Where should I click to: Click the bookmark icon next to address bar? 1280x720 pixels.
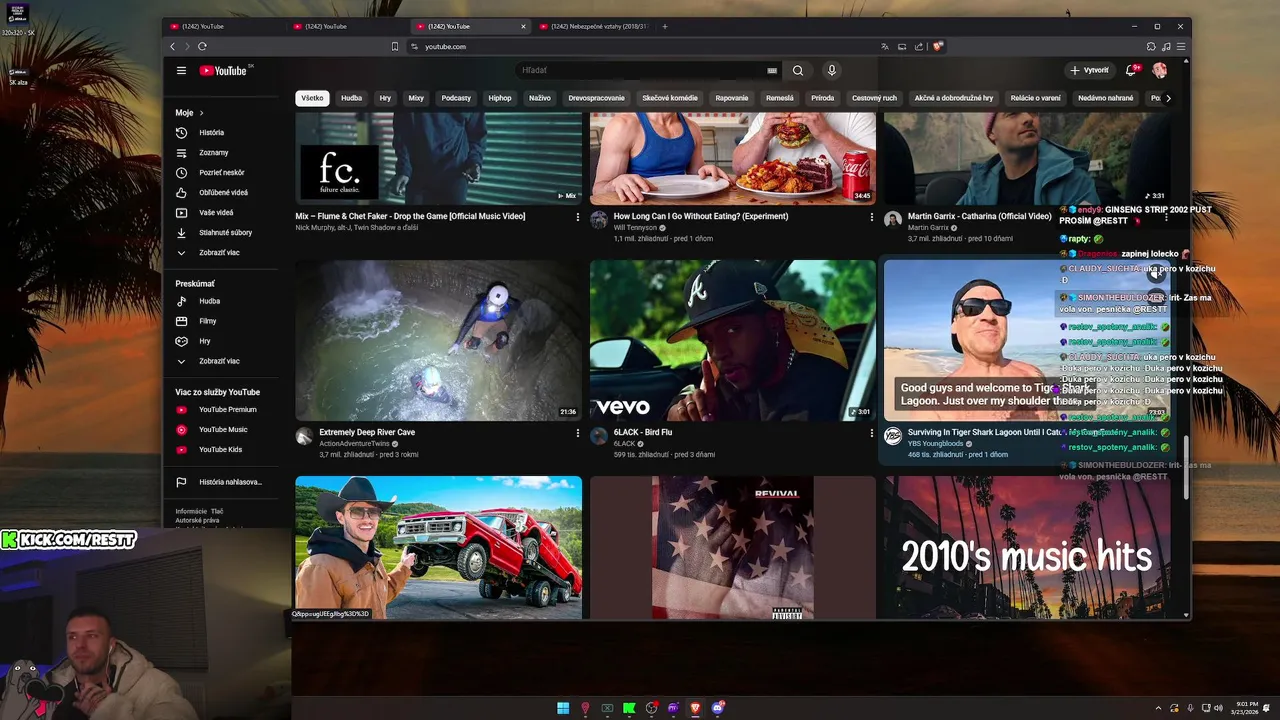point(395,46)
